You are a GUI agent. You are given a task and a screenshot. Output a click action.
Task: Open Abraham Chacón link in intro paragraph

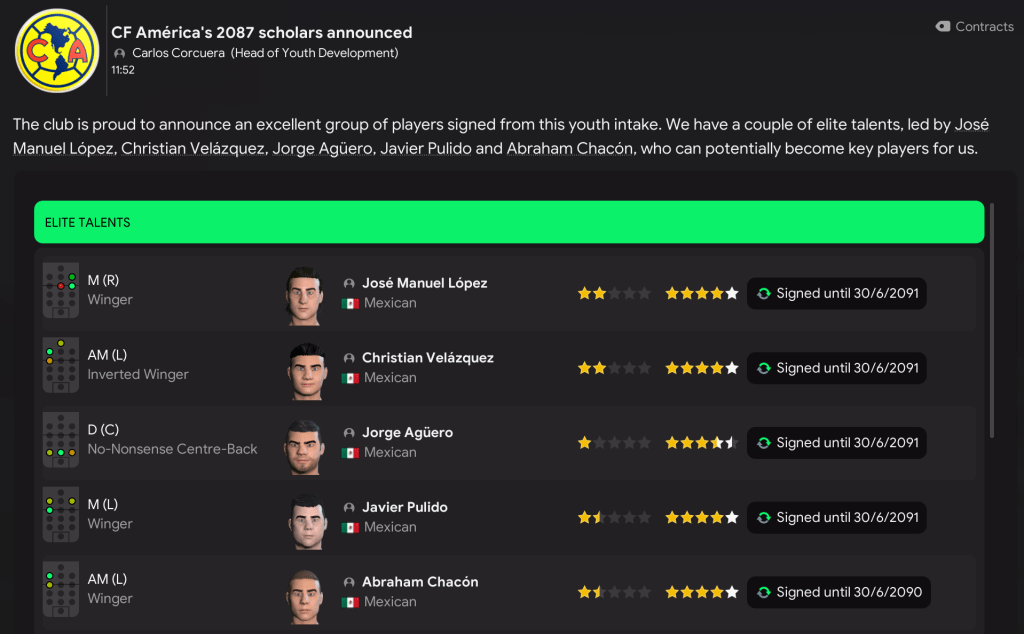[570, 148]
